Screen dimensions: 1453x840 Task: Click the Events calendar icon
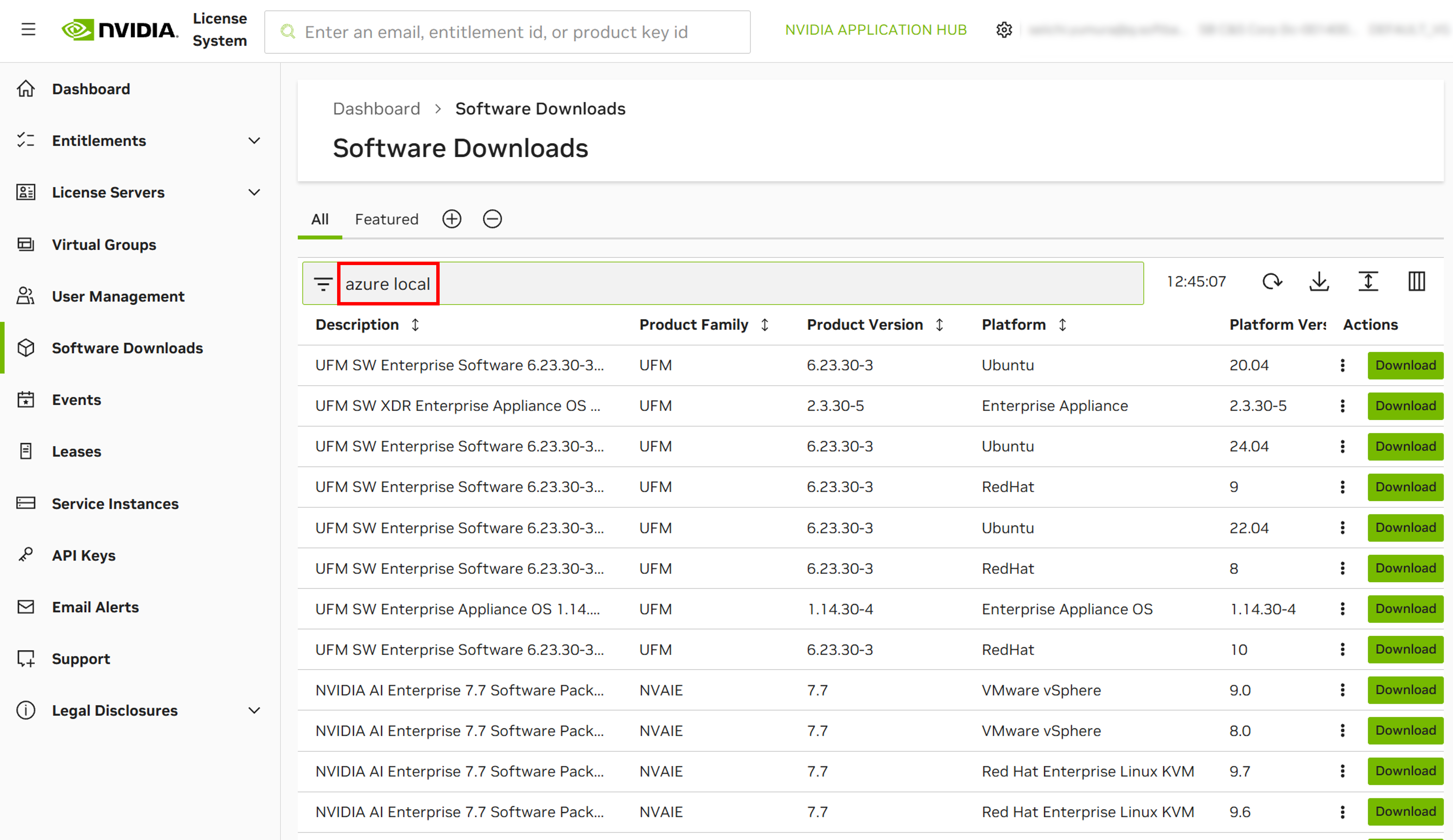26,399
